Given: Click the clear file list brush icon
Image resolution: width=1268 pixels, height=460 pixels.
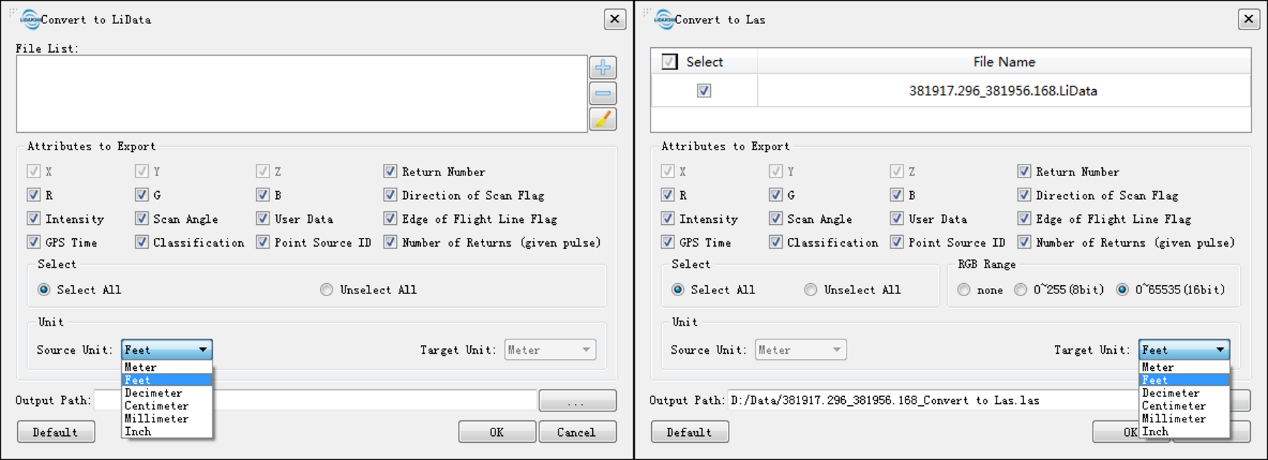Looking at the screenshot, I should (x=603, y=120).
